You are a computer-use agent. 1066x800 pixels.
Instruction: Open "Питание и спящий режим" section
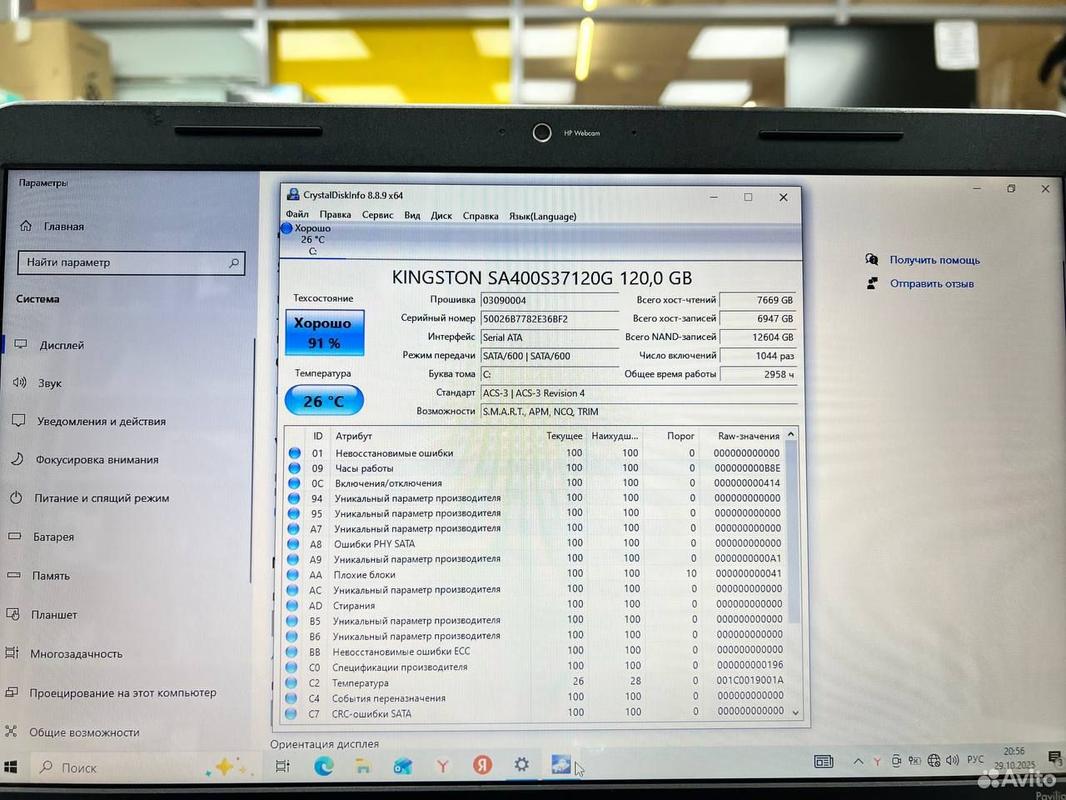click(101, 498)
